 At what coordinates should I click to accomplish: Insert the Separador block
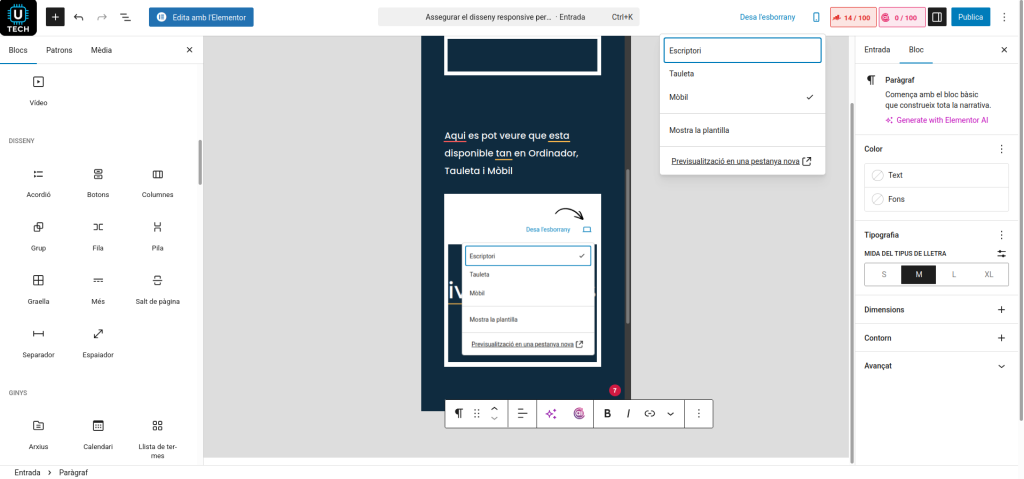point(38,342)
